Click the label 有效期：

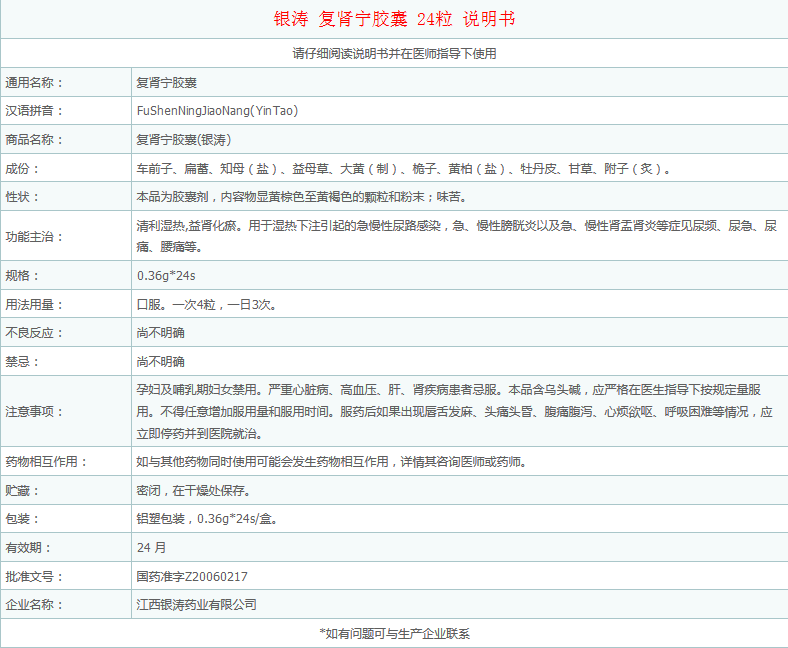pyautogui.click(x=28, y=547)
